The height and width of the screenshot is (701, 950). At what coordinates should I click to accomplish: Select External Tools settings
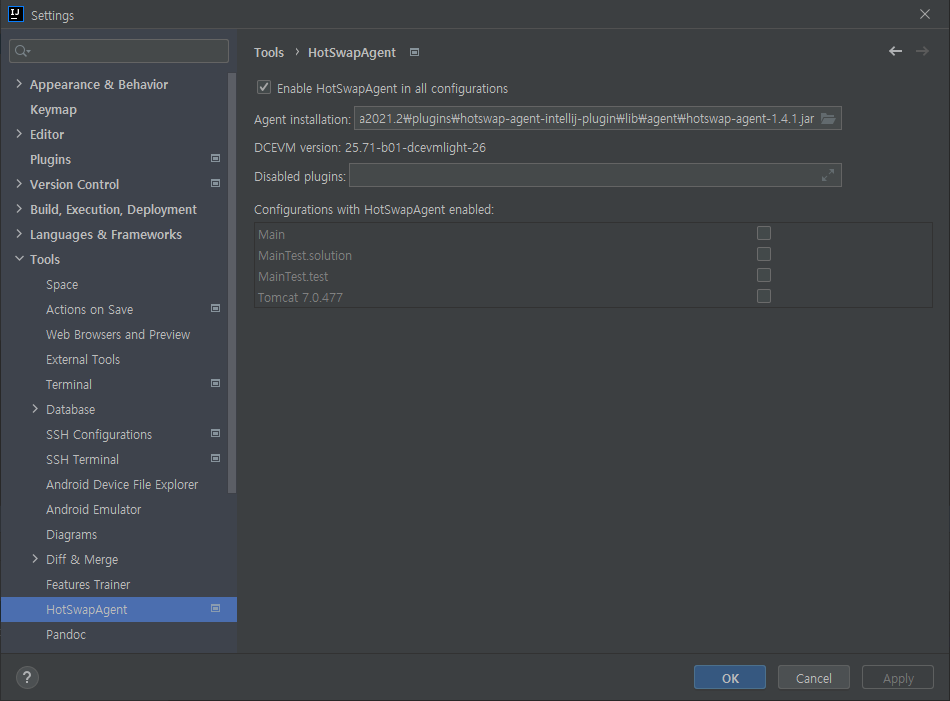[x=83, y=359]
